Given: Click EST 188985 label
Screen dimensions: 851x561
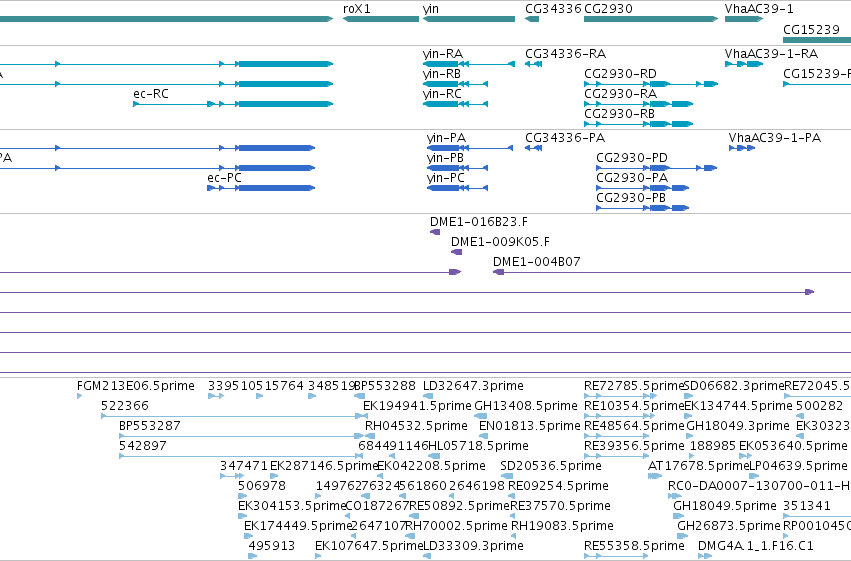Looking at the screenshot, I should click(x=713, y=446).
